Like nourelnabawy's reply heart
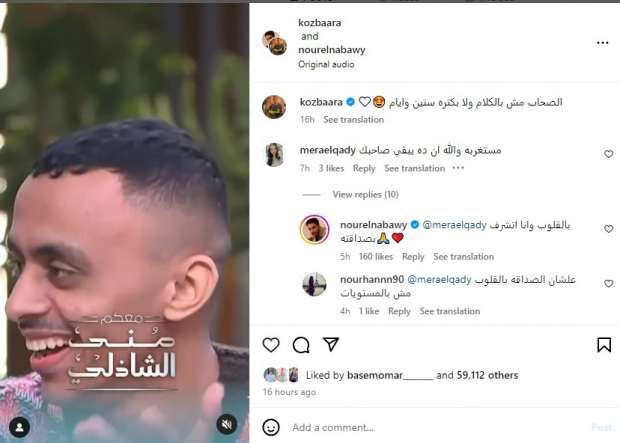Viewport: 620px width, 443px height. coord(609,229)
